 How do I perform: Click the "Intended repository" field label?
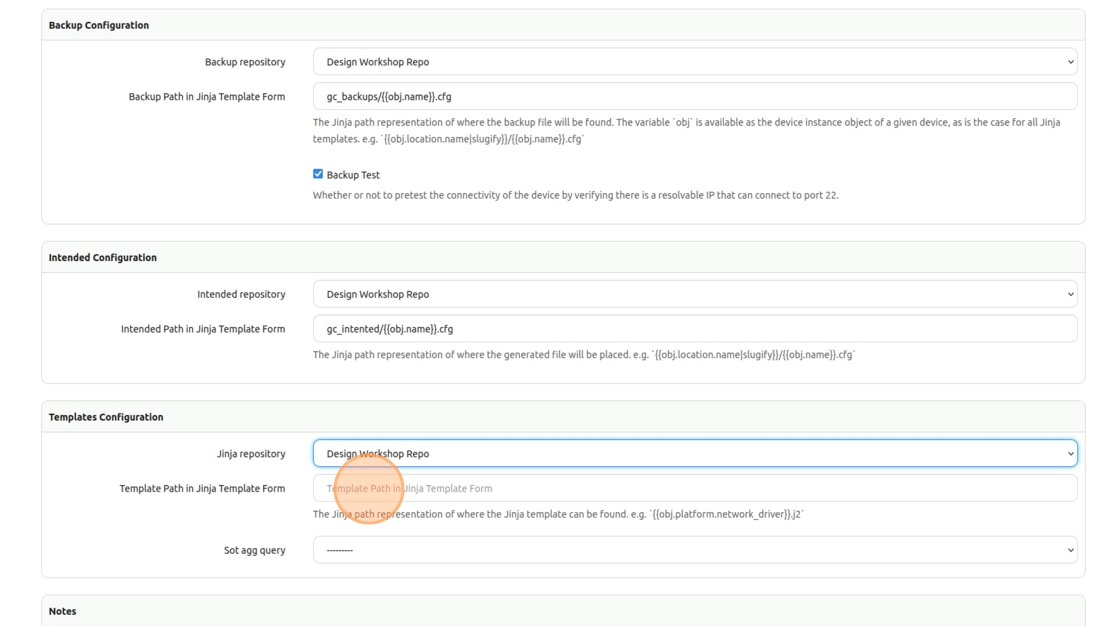(x=241, y=294)
